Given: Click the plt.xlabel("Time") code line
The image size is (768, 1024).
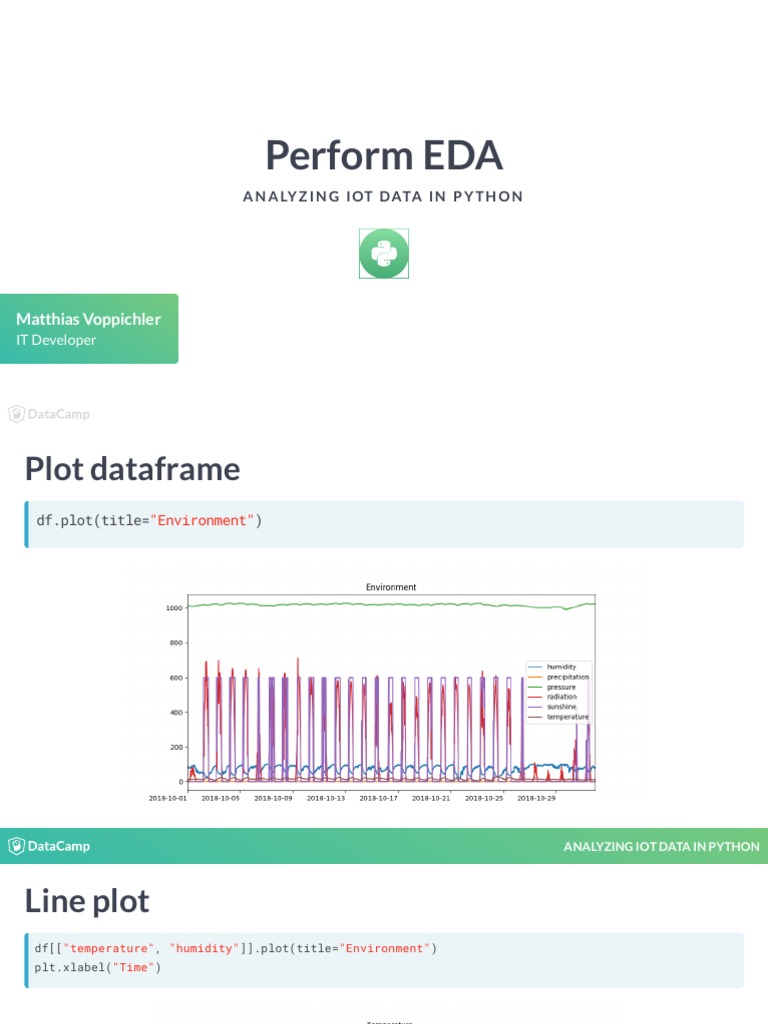Looking at the screenshot, I should click(97, 967).
